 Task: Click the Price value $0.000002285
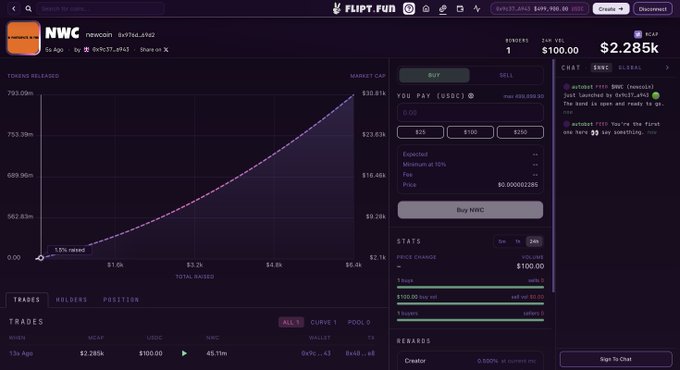[518, 185]
